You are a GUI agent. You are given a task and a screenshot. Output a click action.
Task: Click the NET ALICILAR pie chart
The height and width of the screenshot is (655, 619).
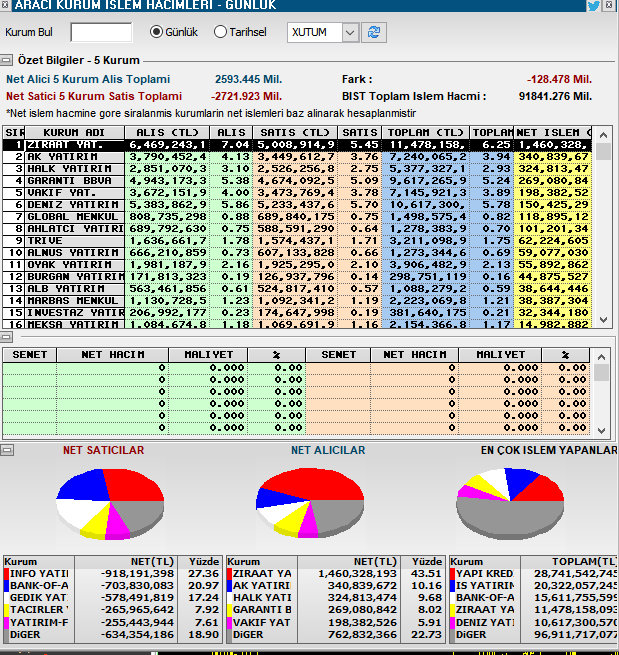coord(310,502)
